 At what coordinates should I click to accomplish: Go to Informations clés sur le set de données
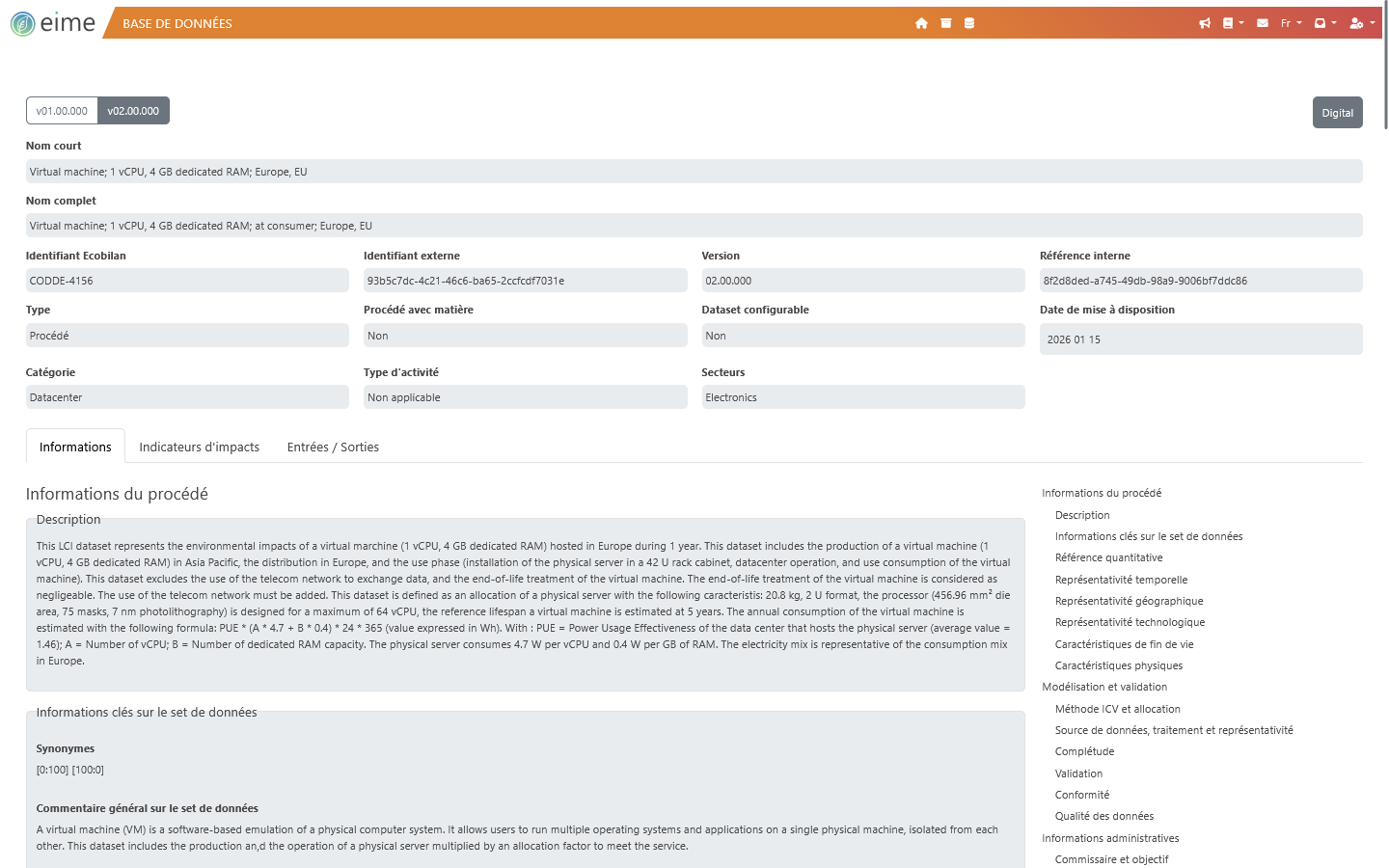[1149, 536]
